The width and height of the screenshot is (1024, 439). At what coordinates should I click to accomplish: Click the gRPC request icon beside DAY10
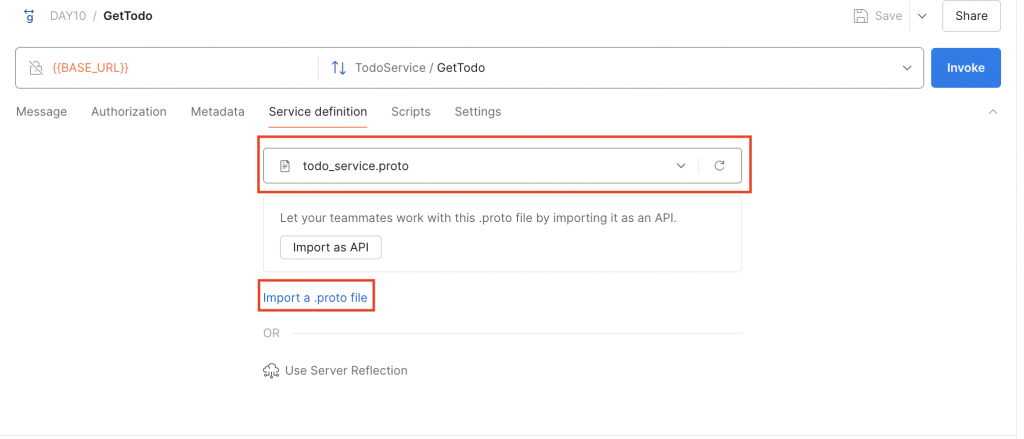click(x=29, y=16)
